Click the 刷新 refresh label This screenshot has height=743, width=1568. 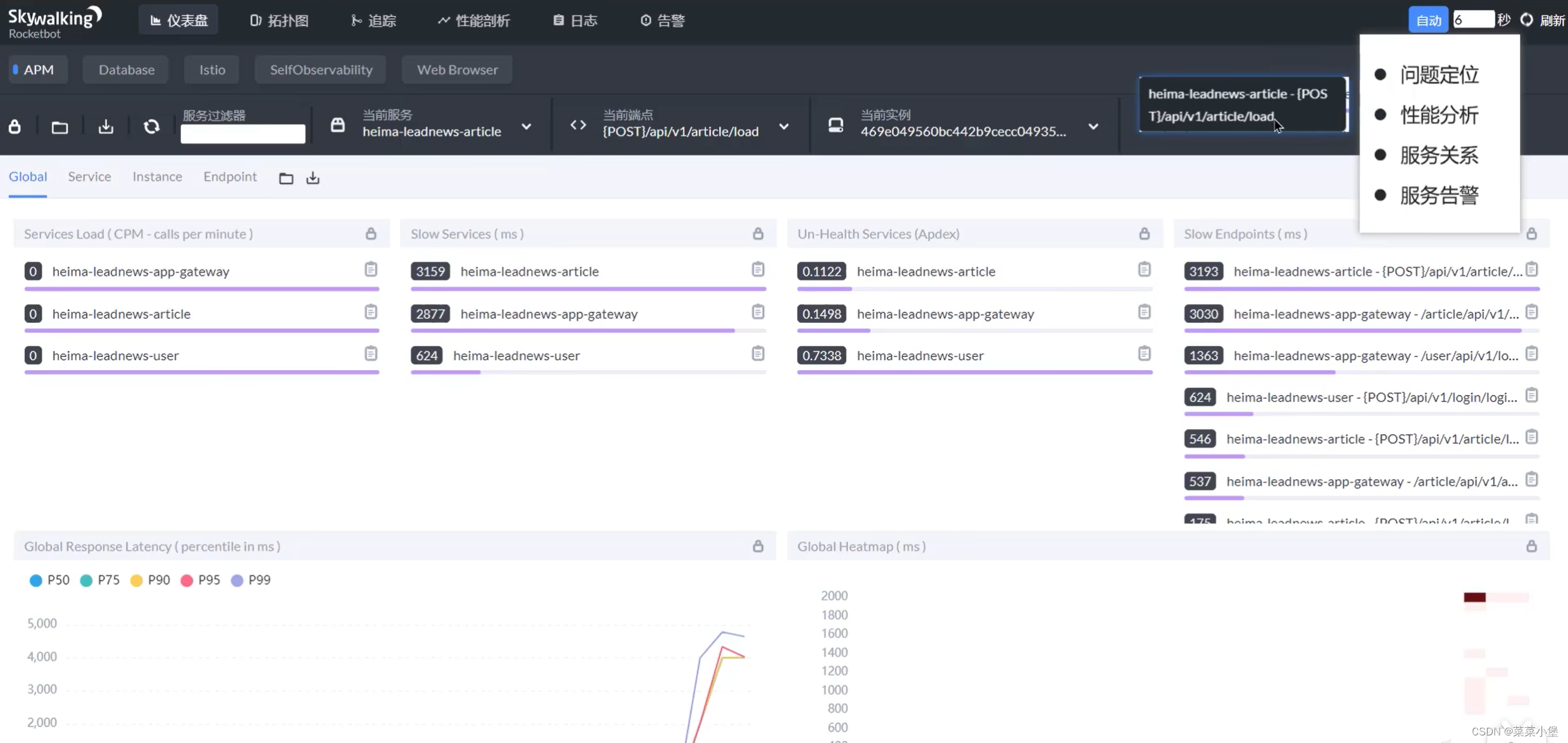click(1552, 20)
